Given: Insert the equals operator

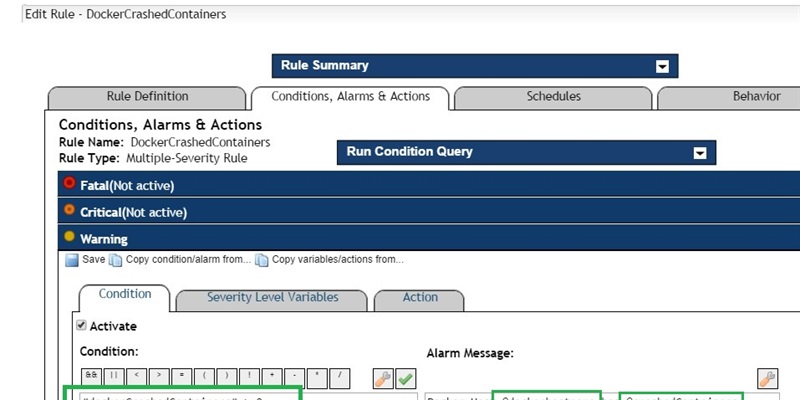Looking at the screenshot, I should point(182,377).
